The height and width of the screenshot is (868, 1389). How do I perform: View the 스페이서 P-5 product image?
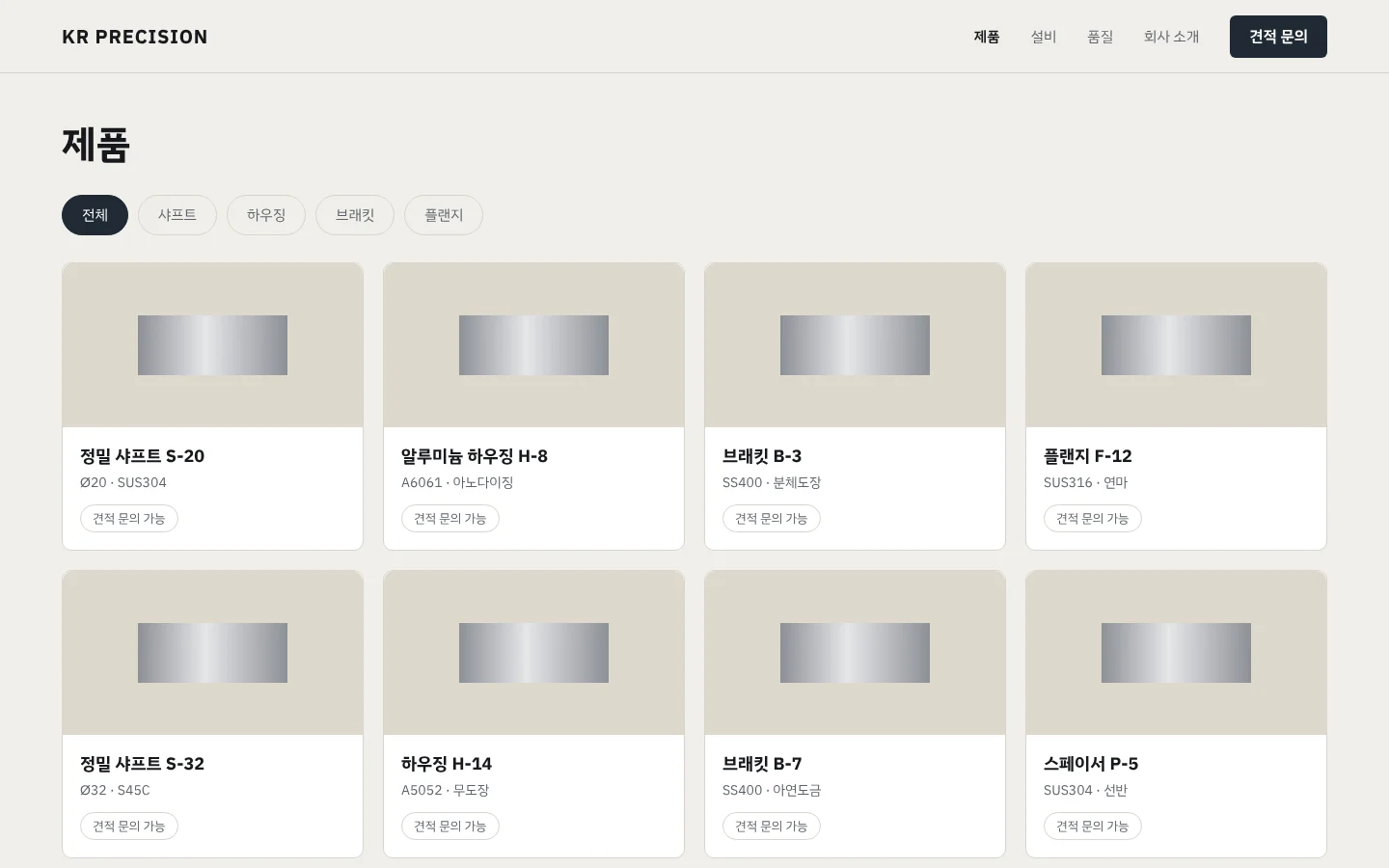click(x=1176, y=653)
